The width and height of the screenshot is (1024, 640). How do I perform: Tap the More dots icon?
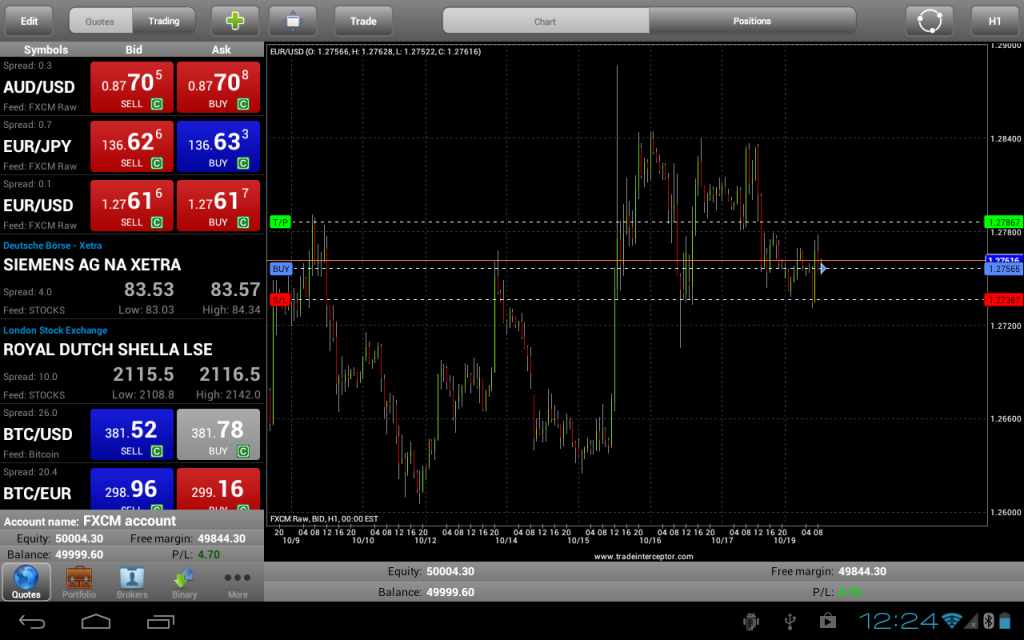[x=238, y=582]
